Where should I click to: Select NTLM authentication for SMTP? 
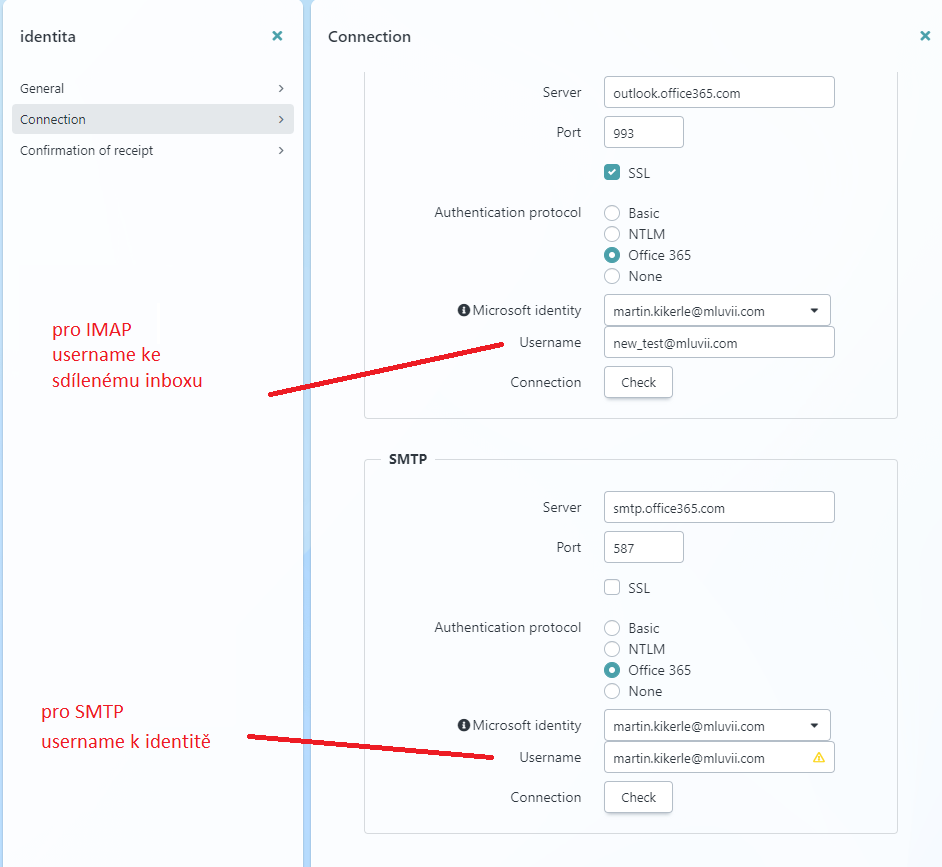(612, 649)
